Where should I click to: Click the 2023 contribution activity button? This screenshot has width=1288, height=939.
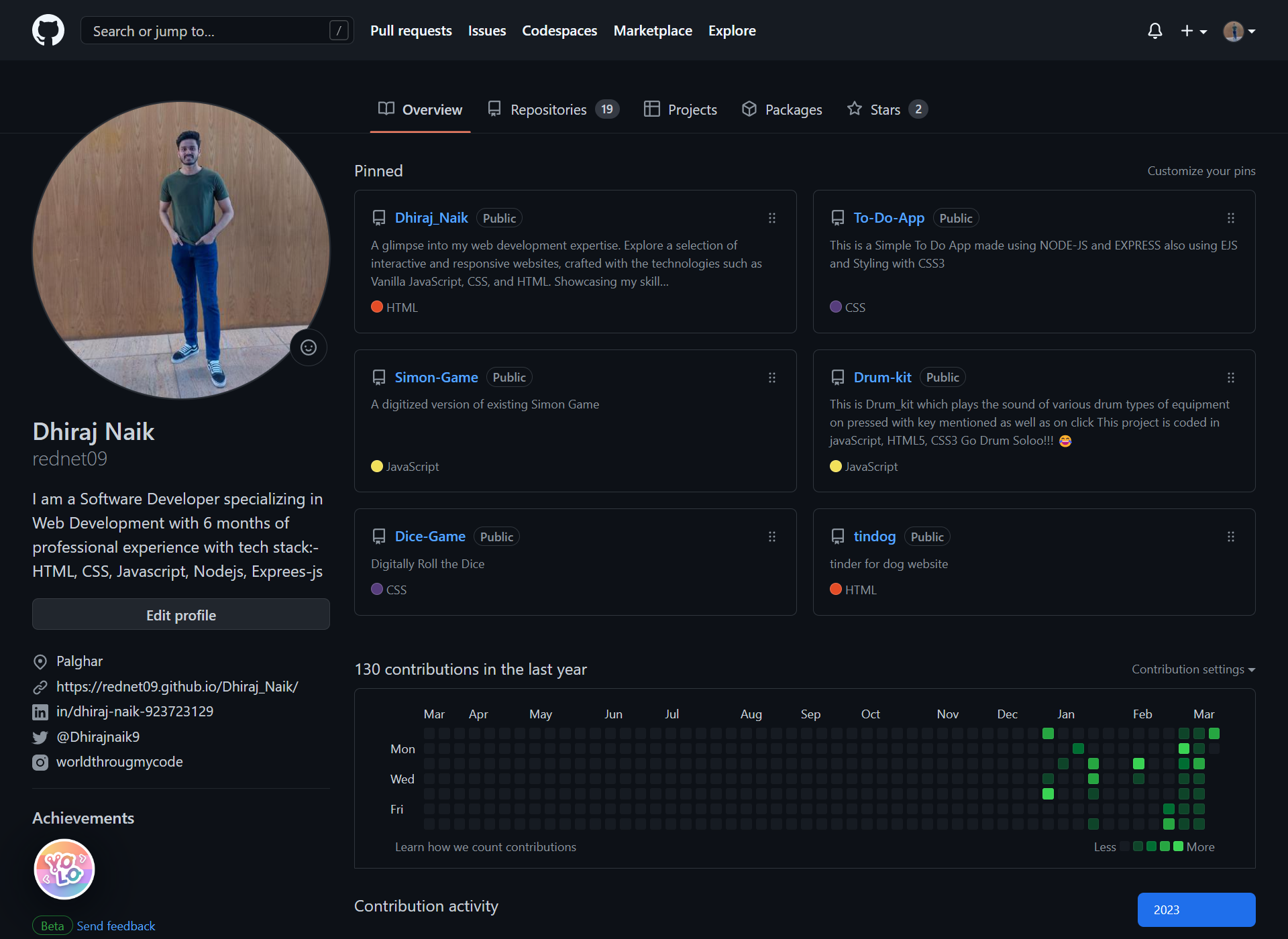tap(1196, 909)
